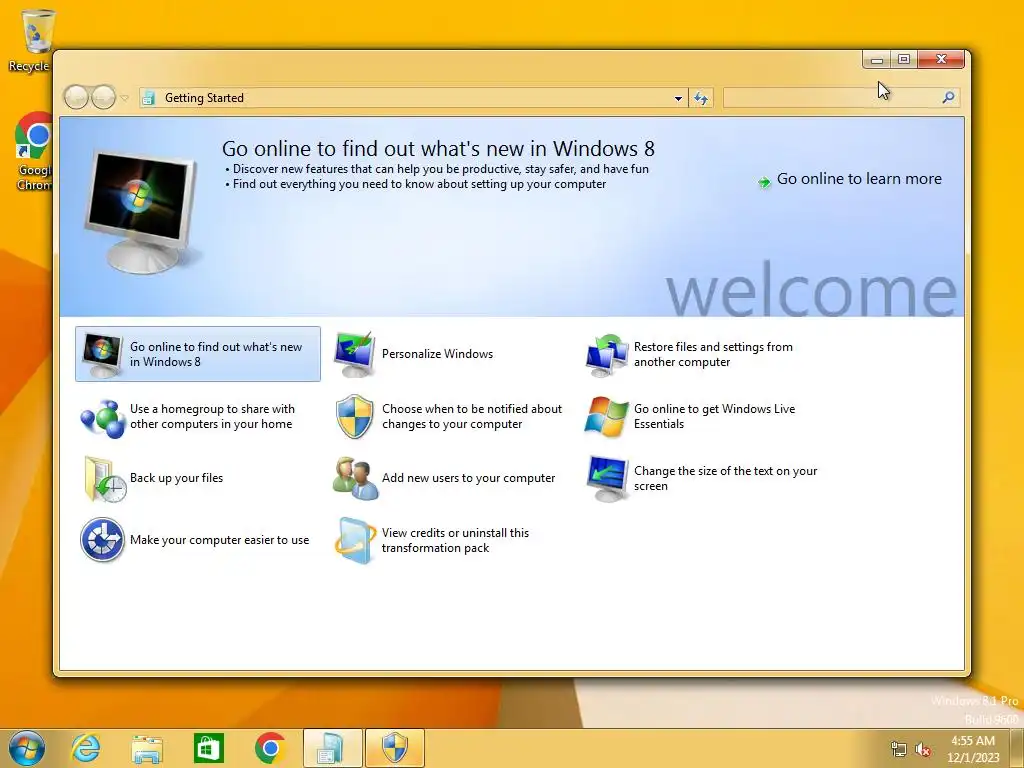Click the Restore files and settings icon
The height and width of the screenshot is (768, 1024).
point(606,355)
